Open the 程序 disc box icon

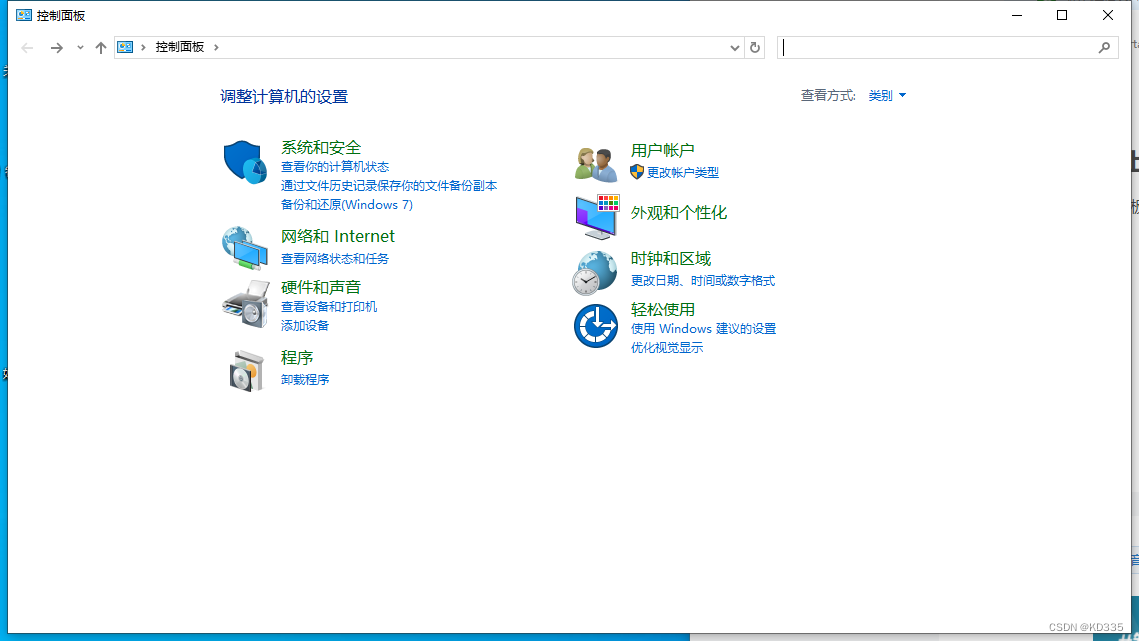point(246,371)
